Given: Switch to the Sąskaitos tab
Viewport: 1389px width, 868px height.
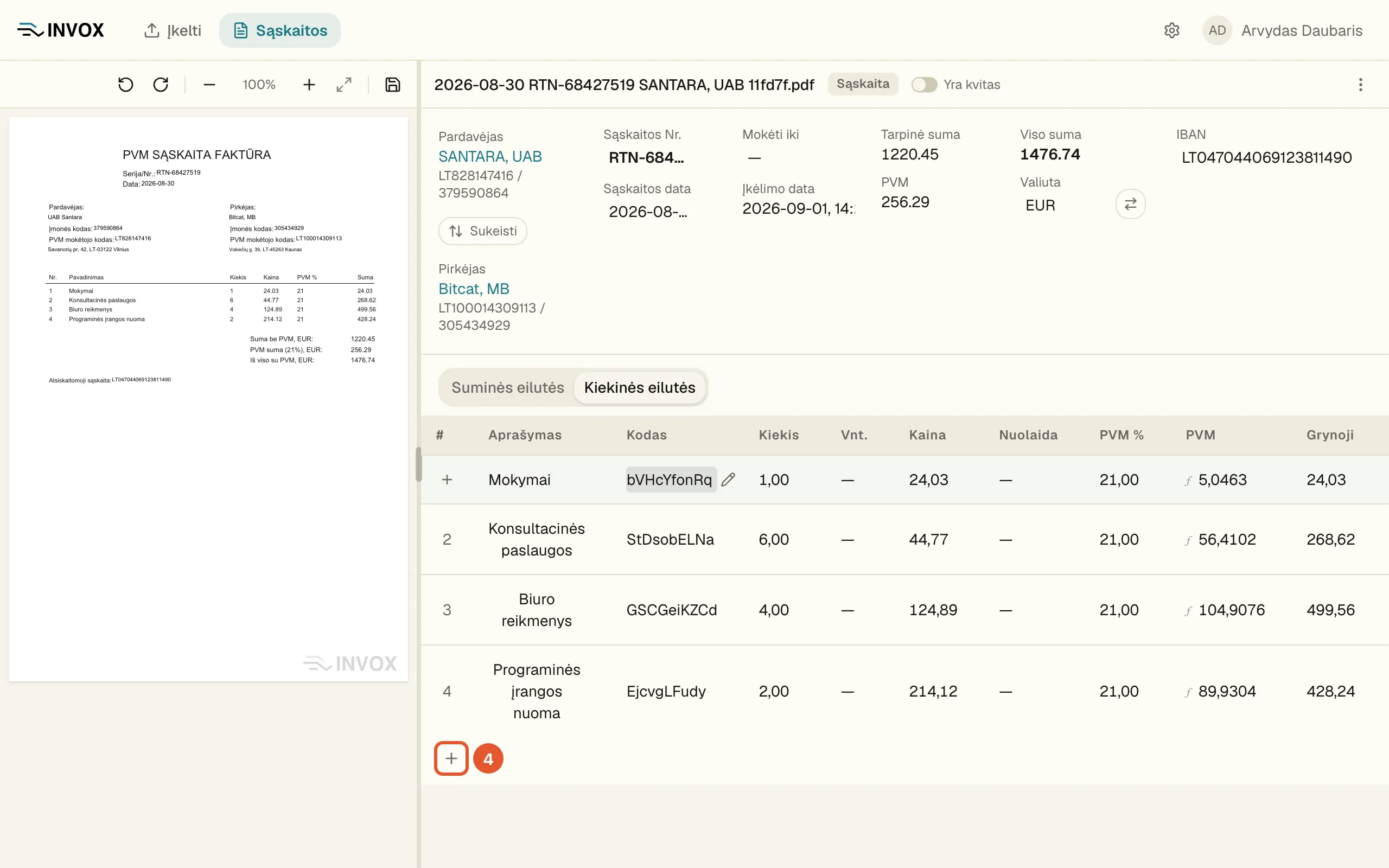Looking at the screenshot, I should point(280,30).
